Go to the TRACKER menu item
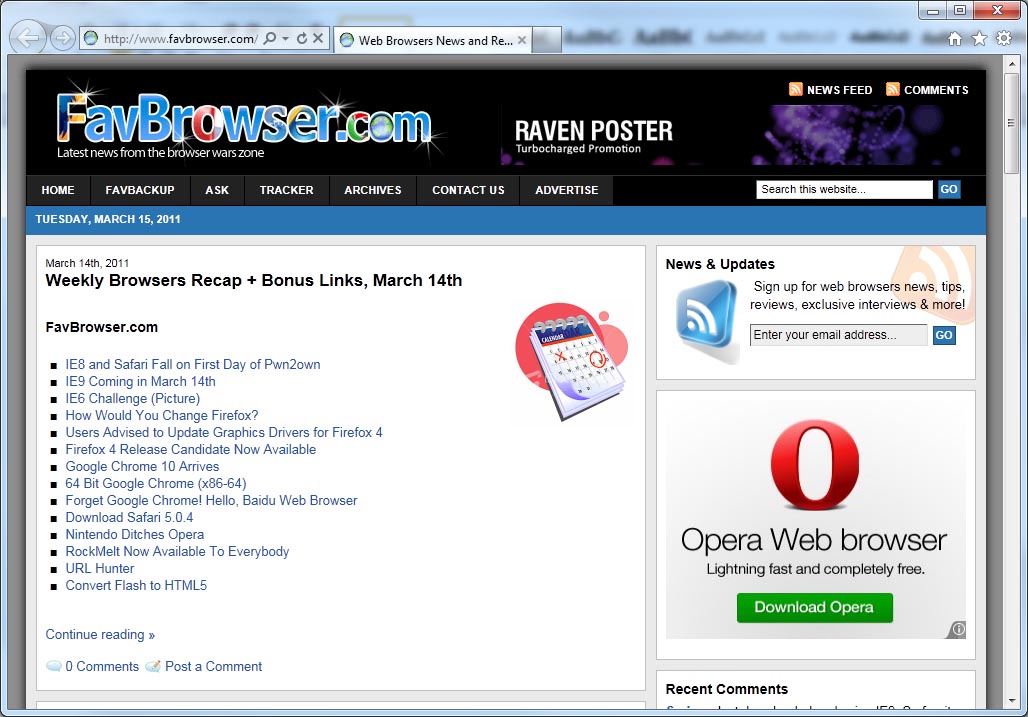The image size is (1028, 717). point(286,190)
